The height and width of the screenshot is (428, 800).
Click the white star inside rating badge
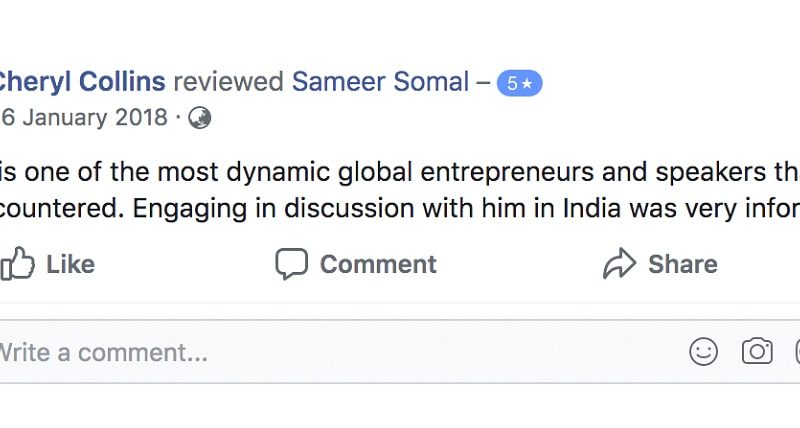point(527,83)
